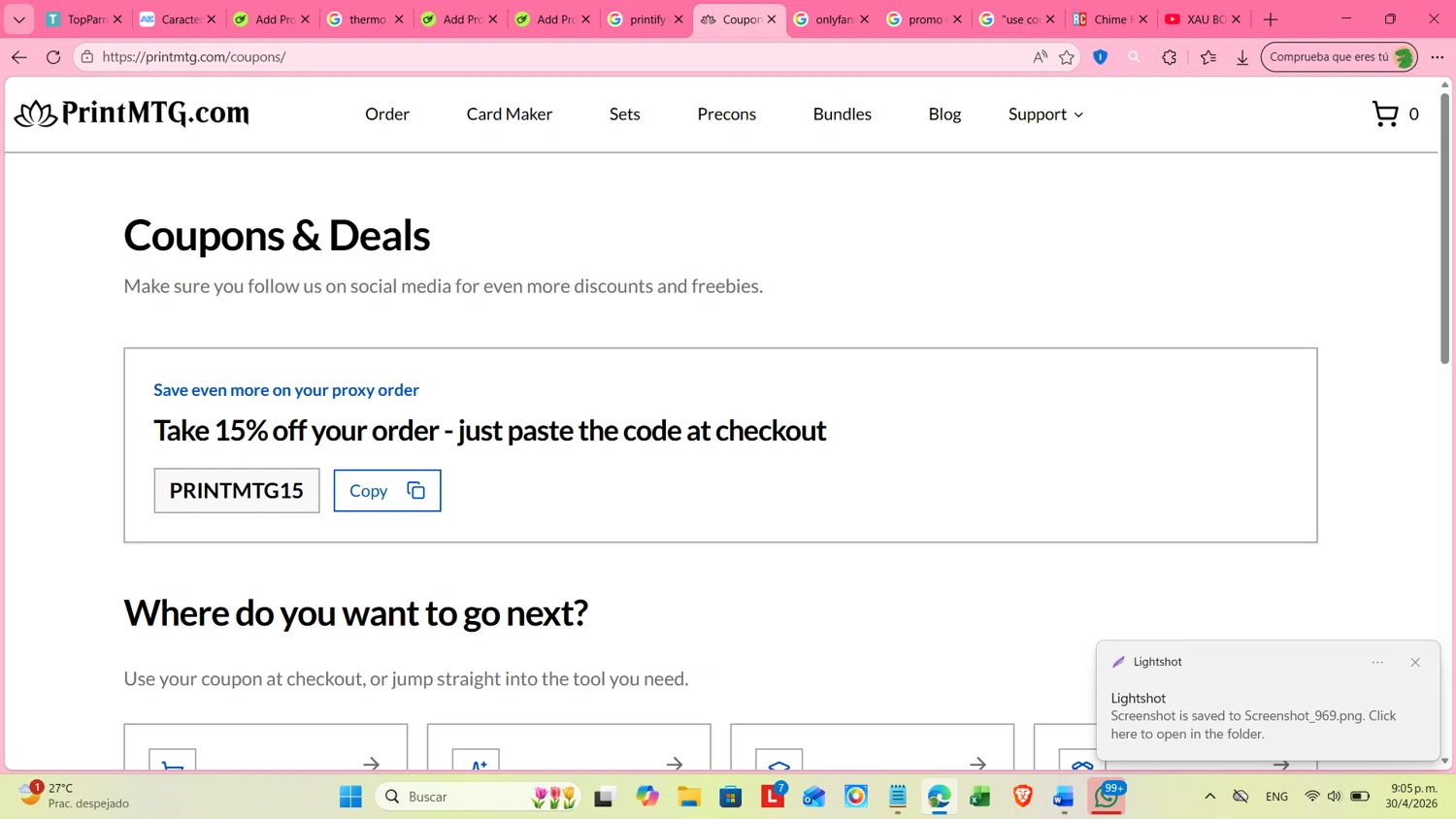Show hidden system tray icons
1456x819 pixels.
pos(1209,797)
